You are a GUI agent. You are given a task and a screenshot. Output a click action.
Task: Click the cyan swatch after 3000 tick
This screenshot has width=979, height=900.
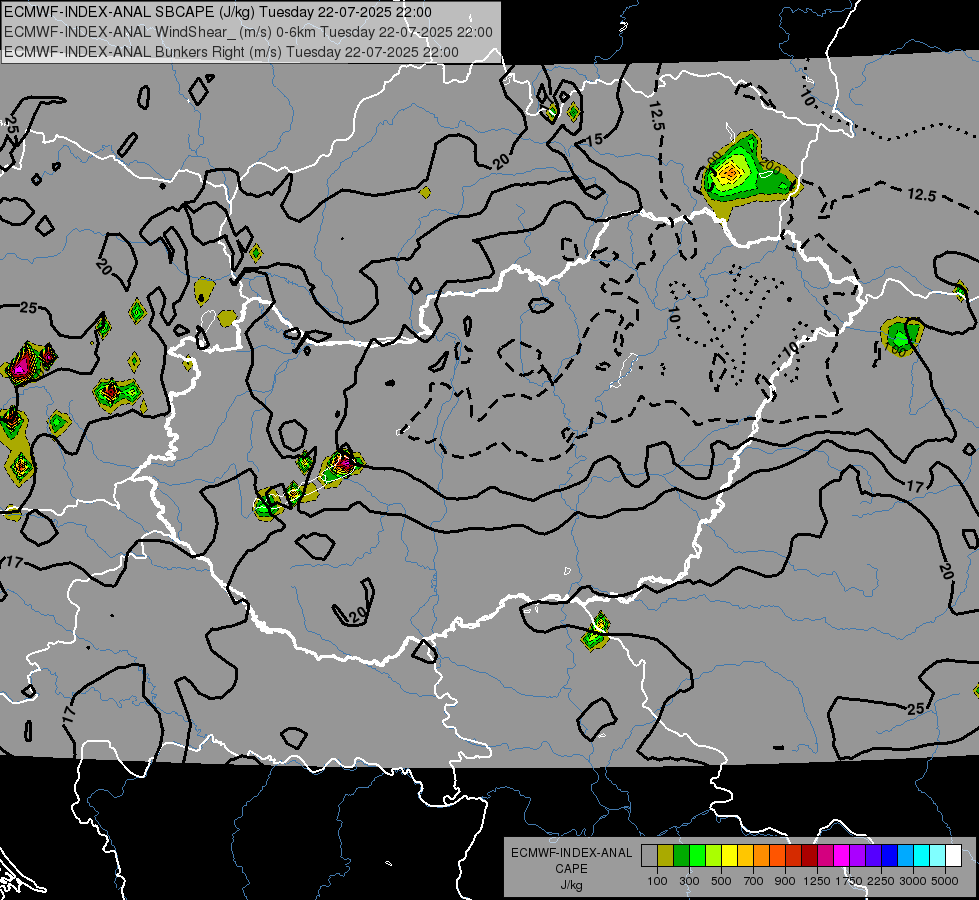pyautogui.click(x=922, y=855)
